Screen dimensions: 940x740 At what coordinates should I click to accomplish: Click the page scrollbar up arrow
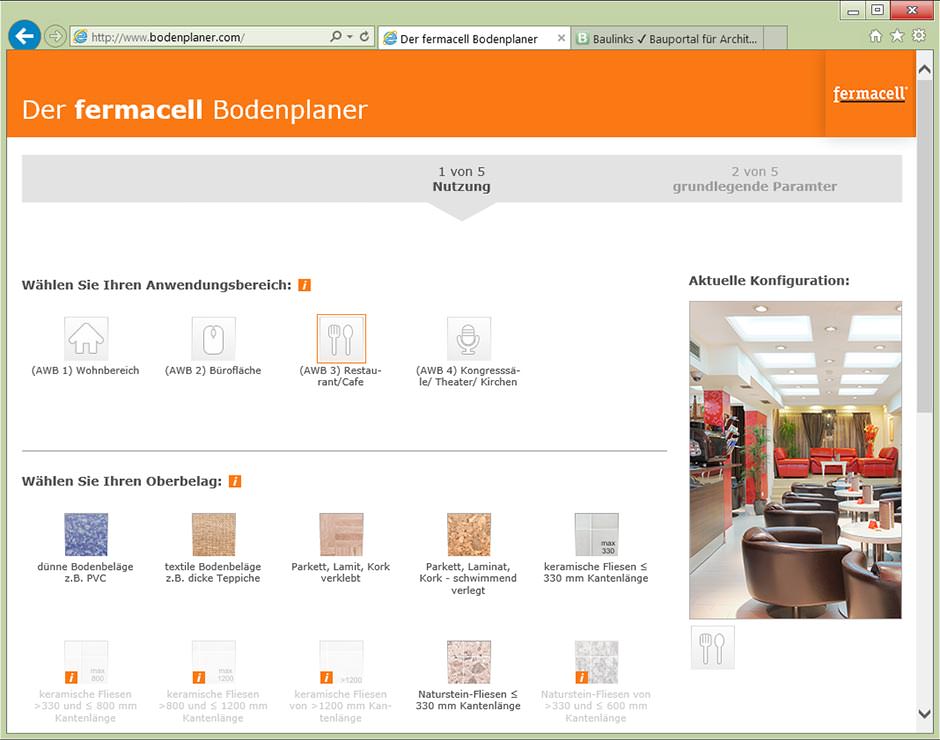[924, 70]
